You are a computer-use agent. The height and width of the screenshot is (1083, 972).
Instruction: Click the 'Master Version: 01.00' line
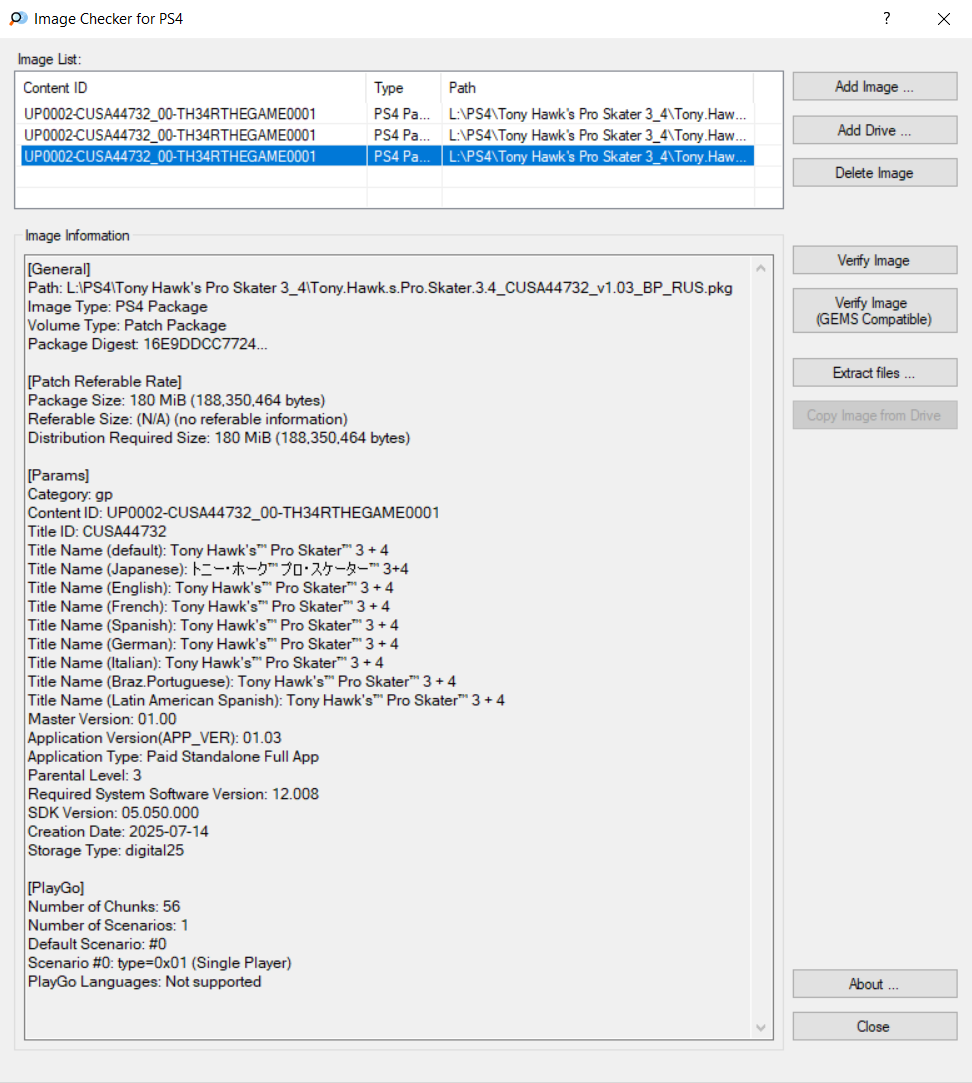[x=102, y=719]
